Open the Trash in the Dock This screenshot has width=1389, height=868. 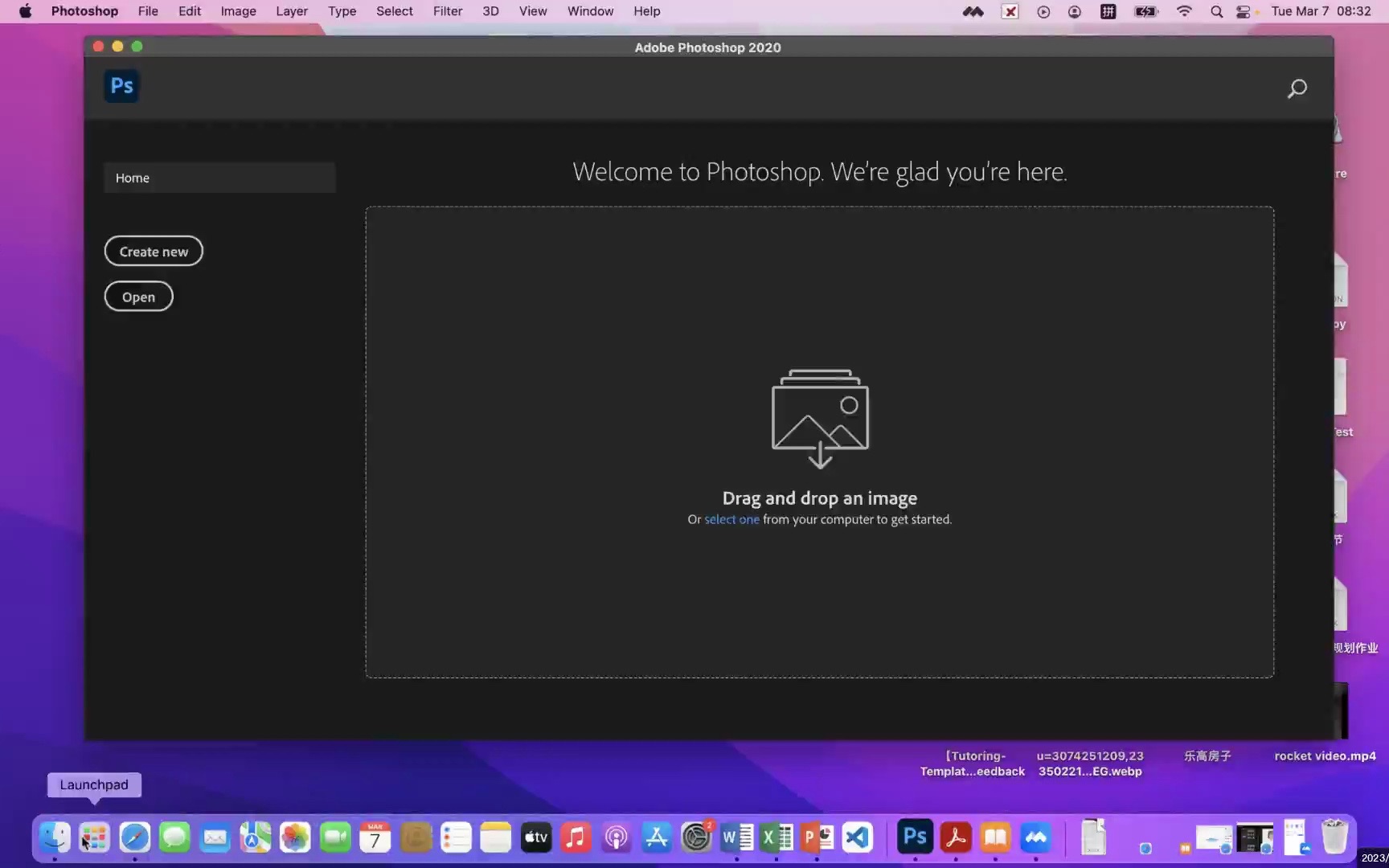pos(1334,837)
